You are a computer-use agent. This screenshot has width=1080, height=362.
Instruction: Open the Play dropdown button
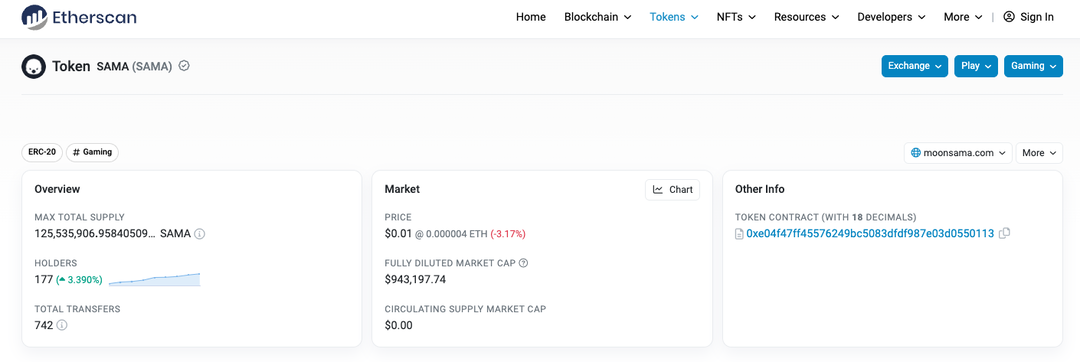coord(976,66)
